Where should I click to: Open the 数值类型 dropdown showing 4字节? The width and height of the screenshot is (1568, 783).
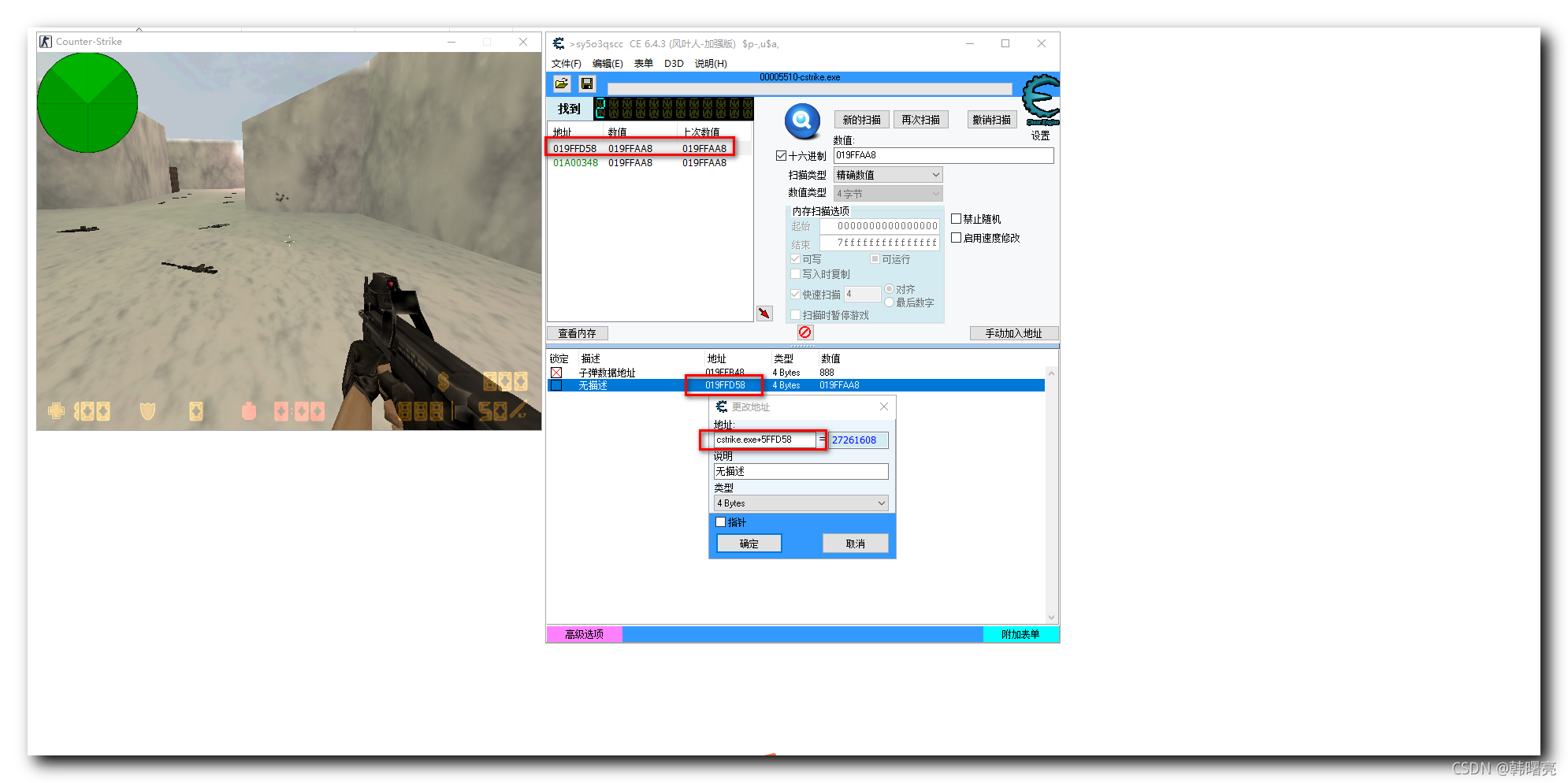888,193
